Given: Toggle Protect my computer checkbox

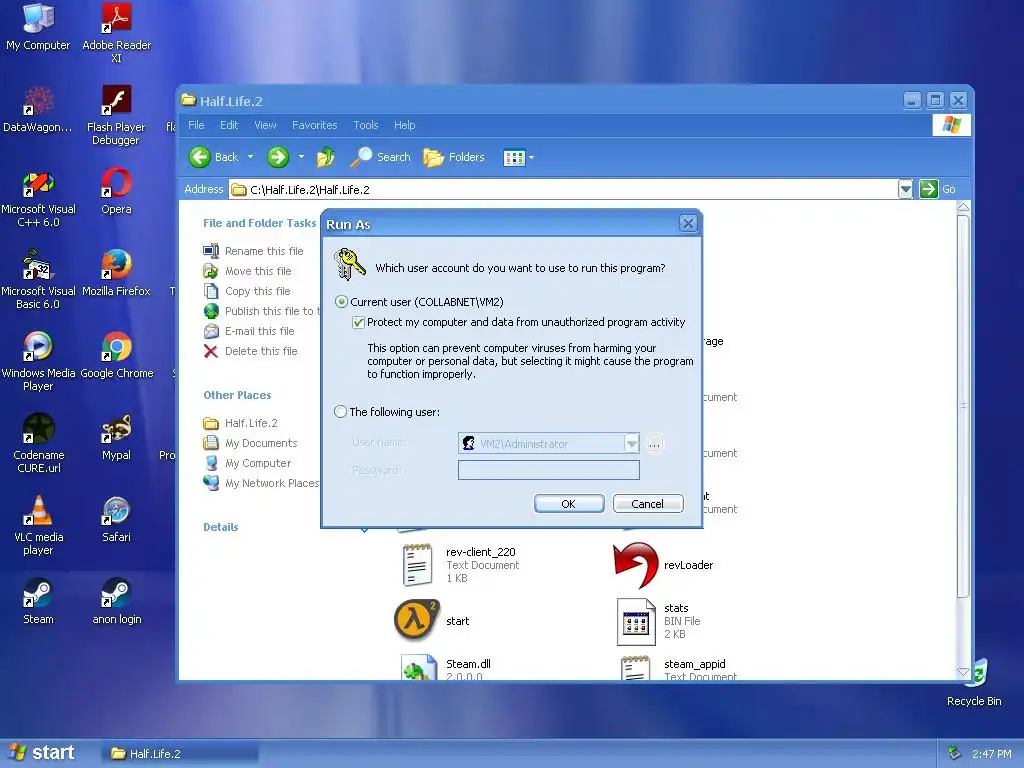Looking at the screenshot, I should click(358, 322).
